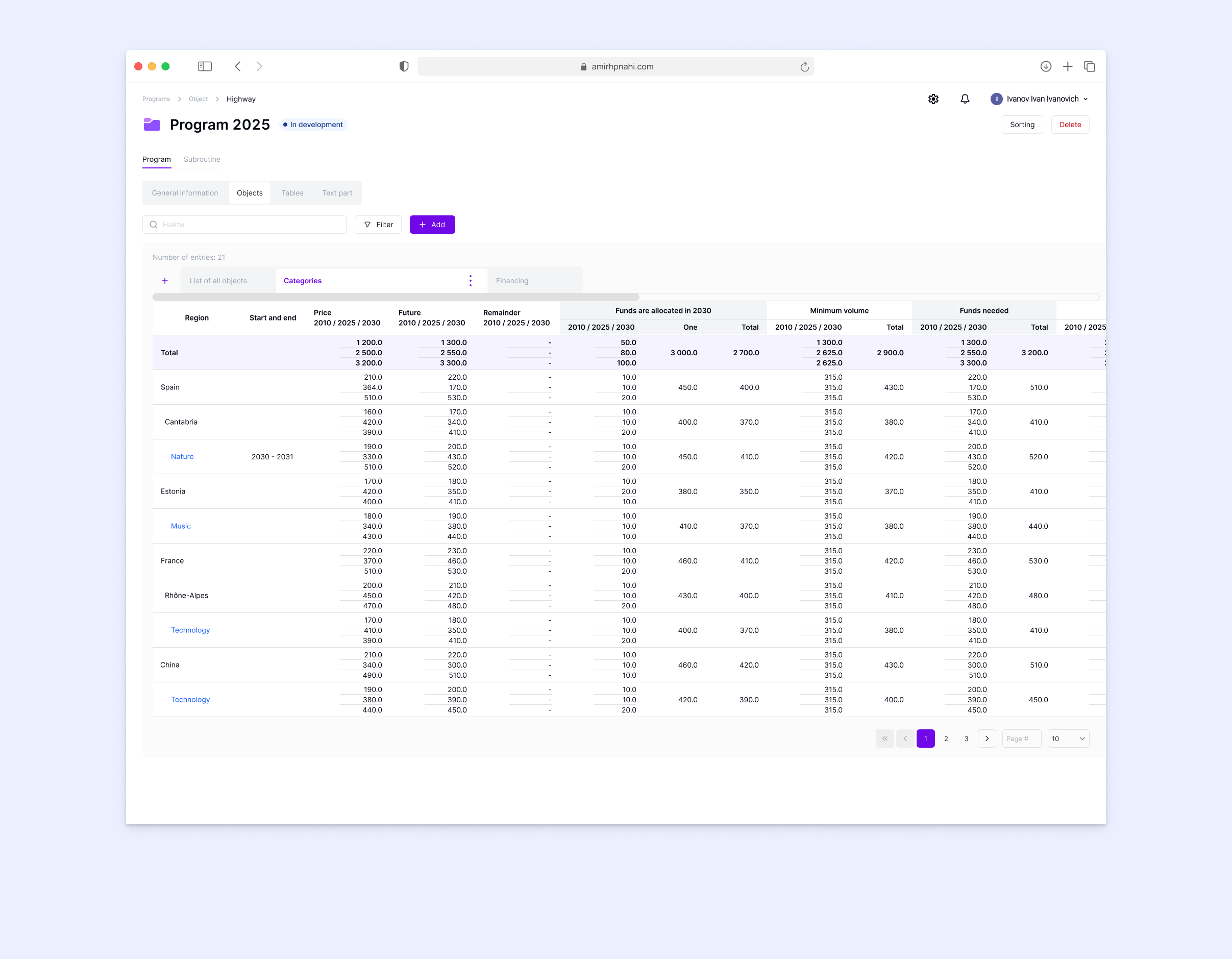Expand the browser downloads dropdown
Screen dimensions: 1232x959
tap(1046, 66)
